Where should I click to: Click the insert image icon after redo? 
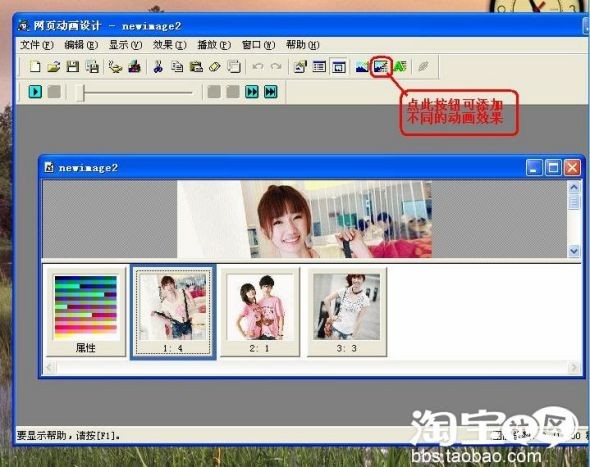click(300, 67)
